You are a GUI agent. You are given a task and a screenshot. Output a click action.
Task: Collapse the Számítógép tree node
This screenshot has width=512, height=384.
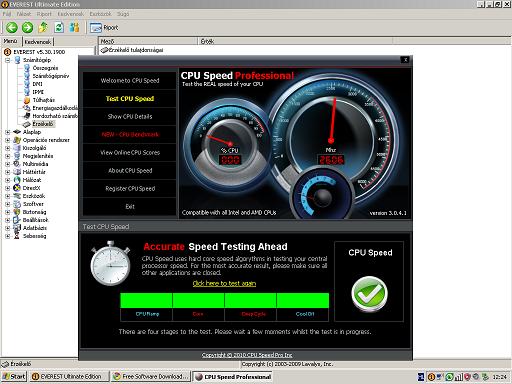point(8,60)
